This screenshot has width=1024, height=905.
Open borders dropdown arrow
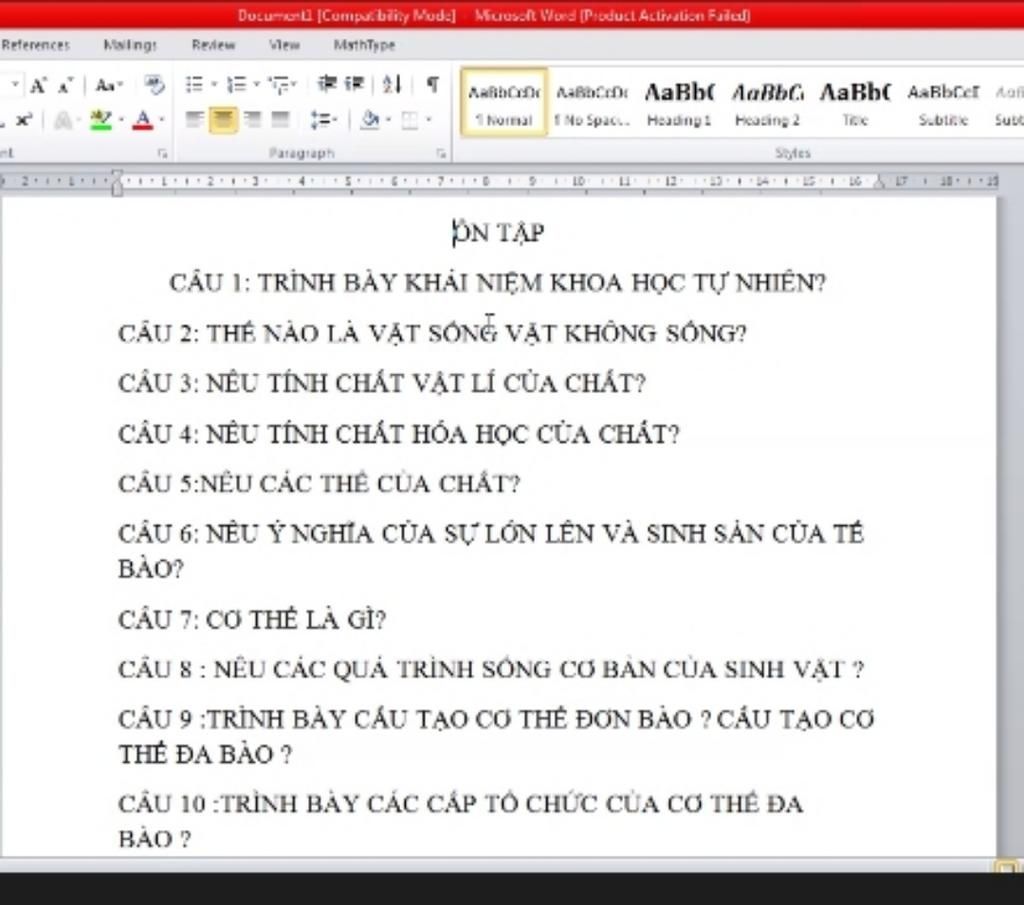(x=428, y=119)
